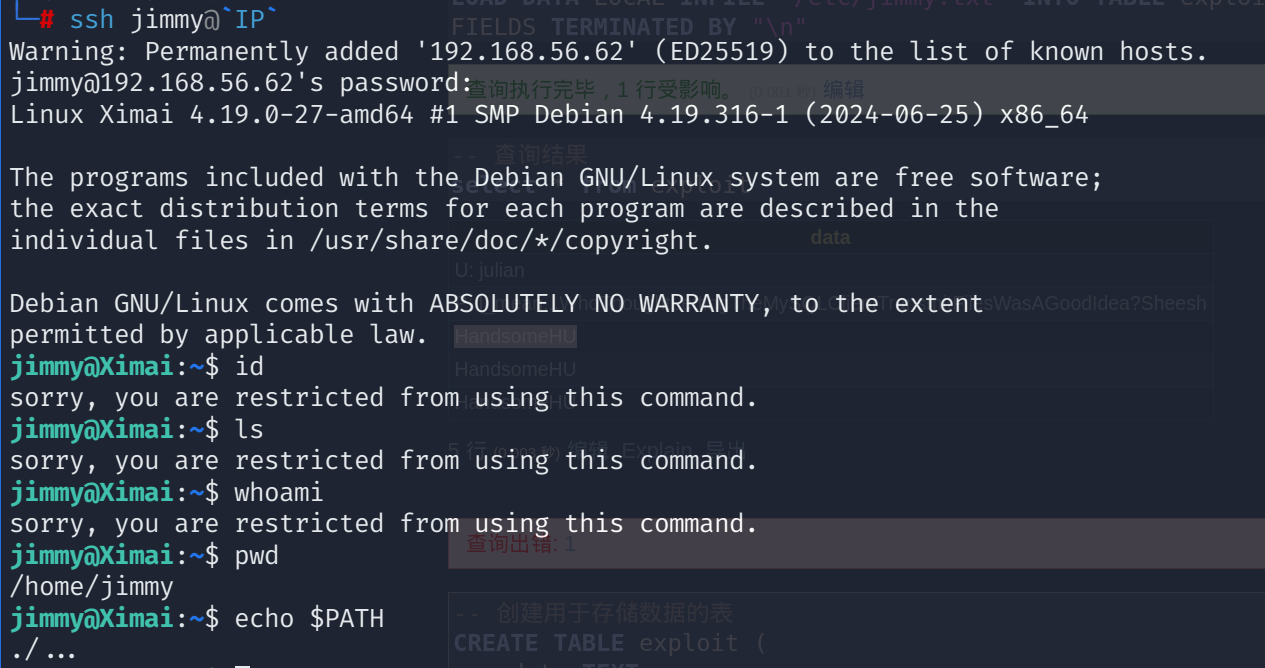Viewport: 1265px width, 668px height.
Task: Click the highlighted HandsomeHU table cell
Action: pyautogui.click(x=515, y=337)
